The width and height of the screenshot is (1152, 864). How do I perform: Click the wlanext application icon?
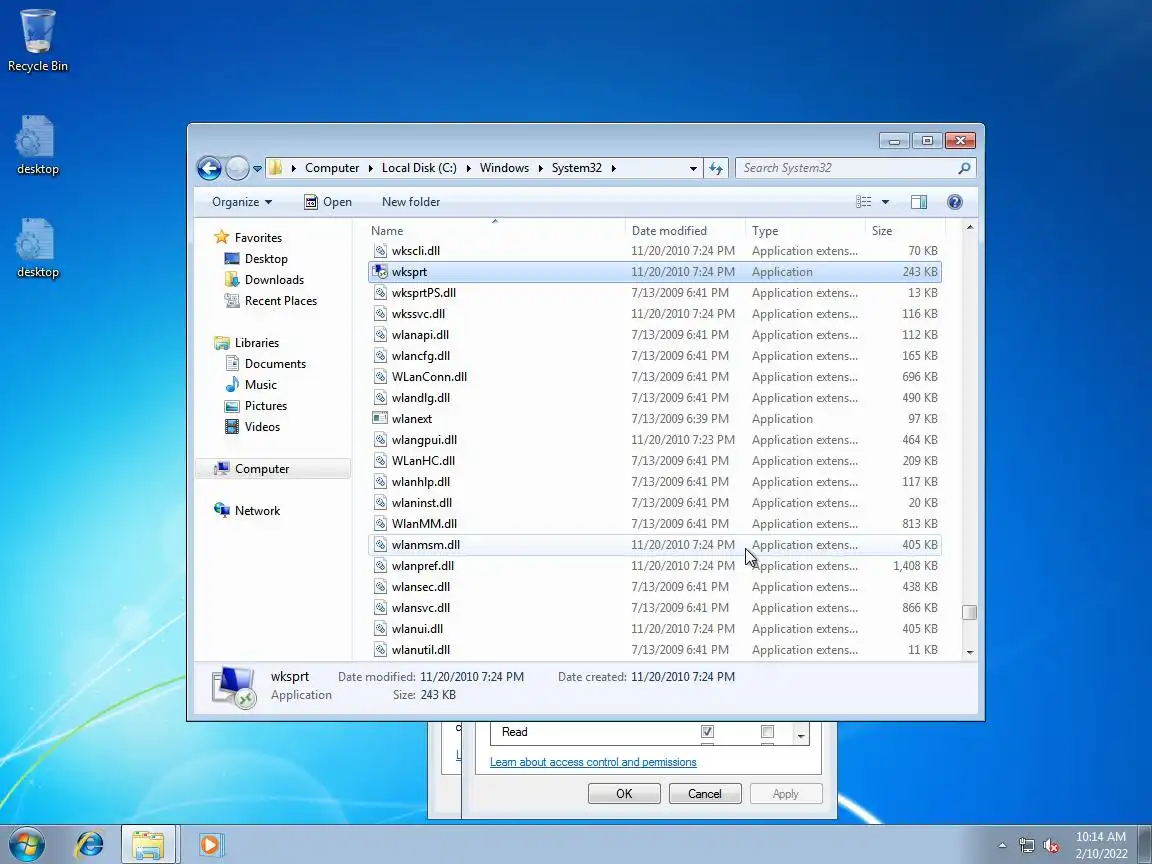(x=380, y=419)
